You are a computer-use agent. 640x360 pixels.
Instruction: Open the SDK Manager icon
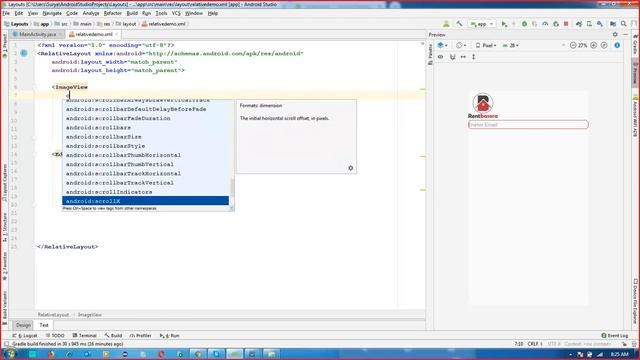(600, 24)
